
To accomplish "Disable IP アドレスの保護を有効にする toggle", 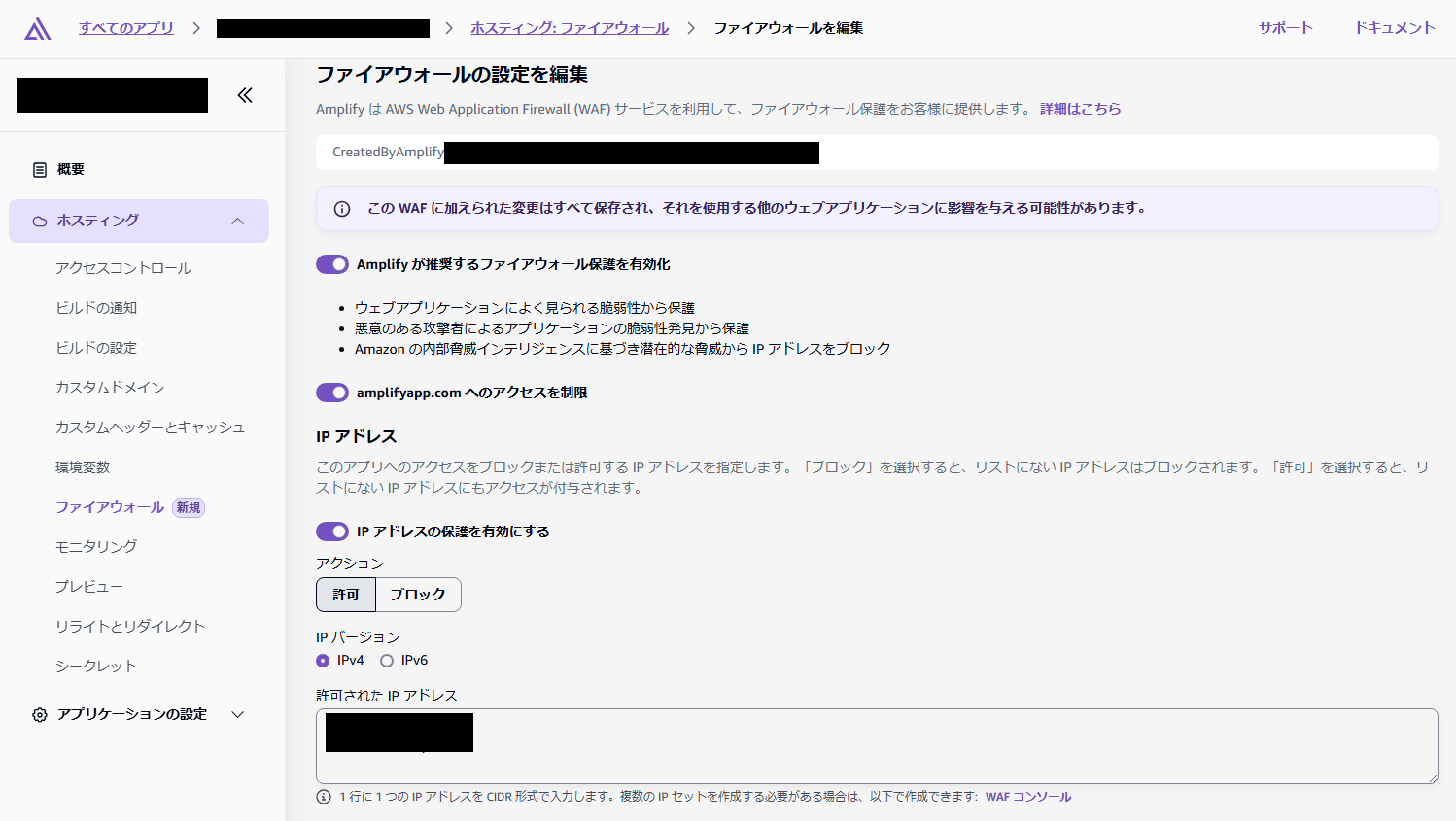I will coord(331,531).
